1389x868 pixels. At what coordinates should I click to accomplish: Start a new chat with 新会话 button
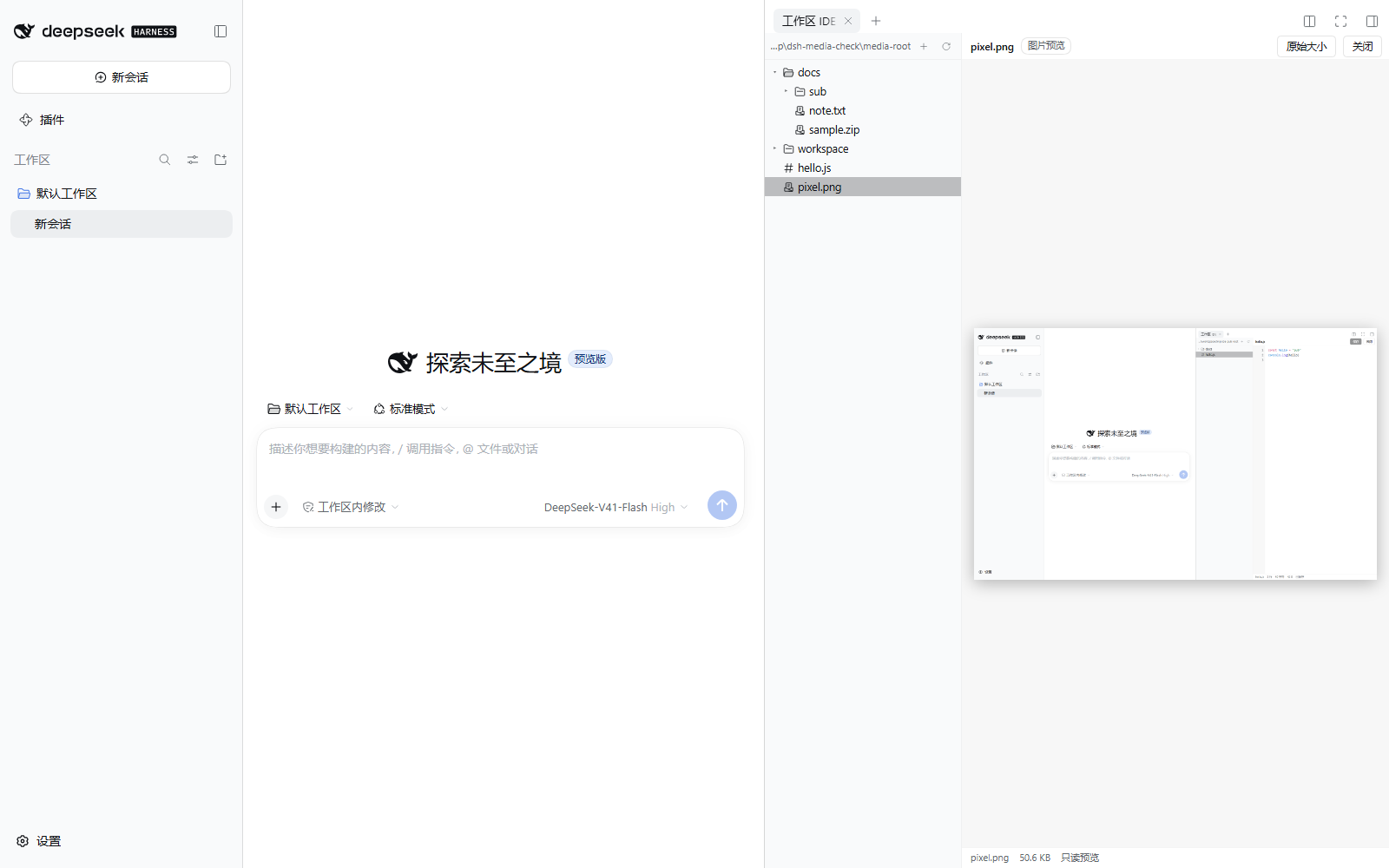(x=122, y=77)
